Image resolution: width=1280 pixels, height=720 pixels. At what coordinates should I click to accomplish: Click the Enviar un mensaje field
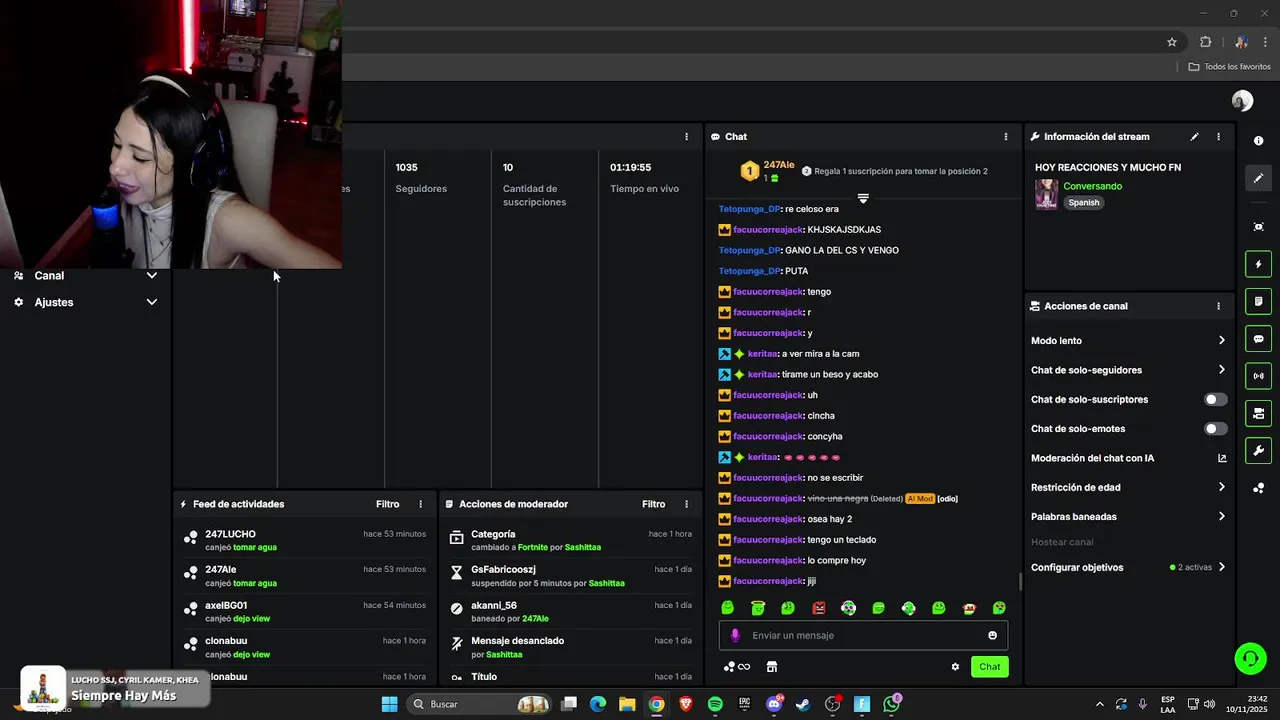(863, 635)
